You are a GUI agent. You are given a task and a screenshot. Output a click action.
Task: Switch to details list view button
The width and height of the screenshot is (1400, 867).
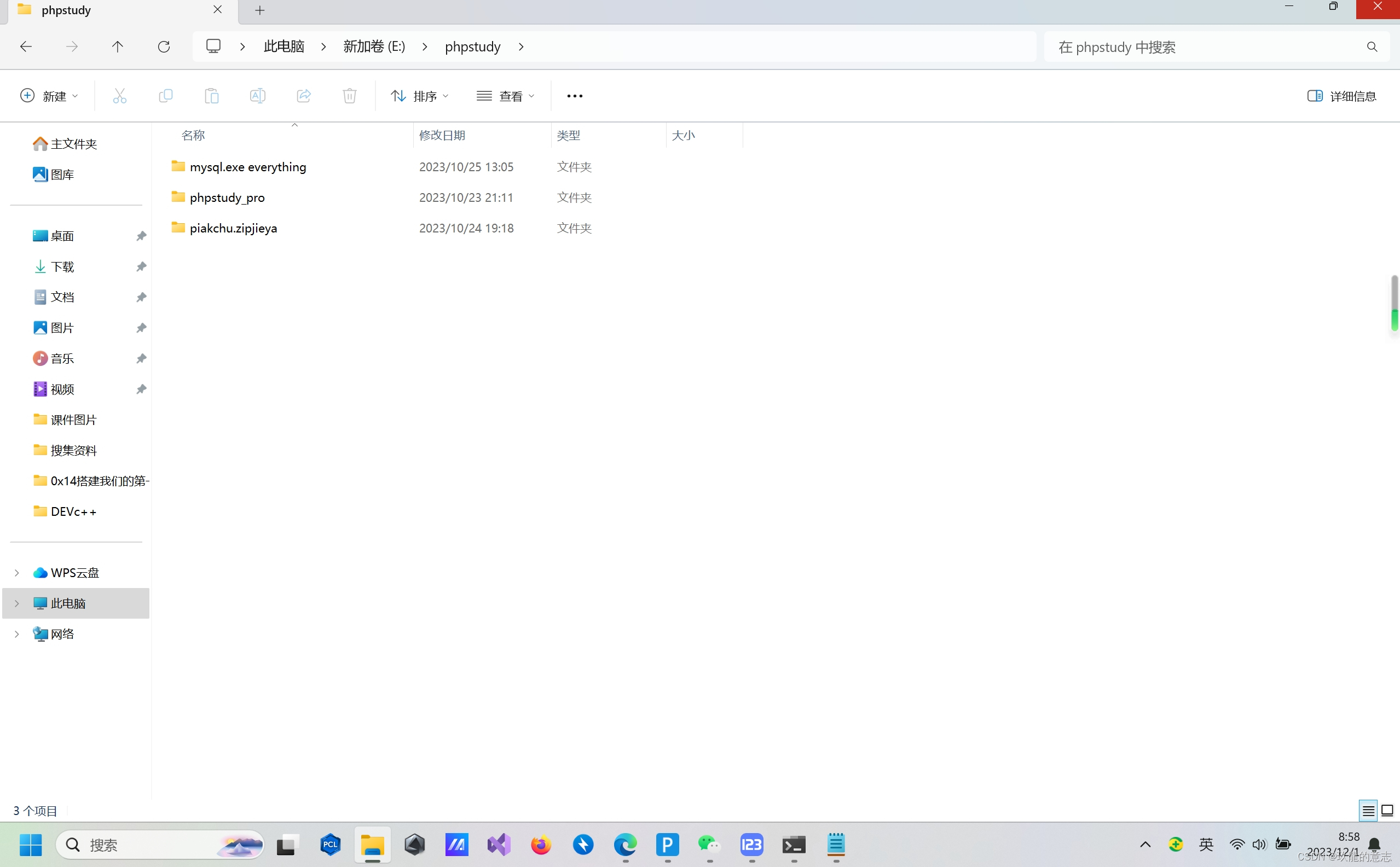[x=1368, y=810]
